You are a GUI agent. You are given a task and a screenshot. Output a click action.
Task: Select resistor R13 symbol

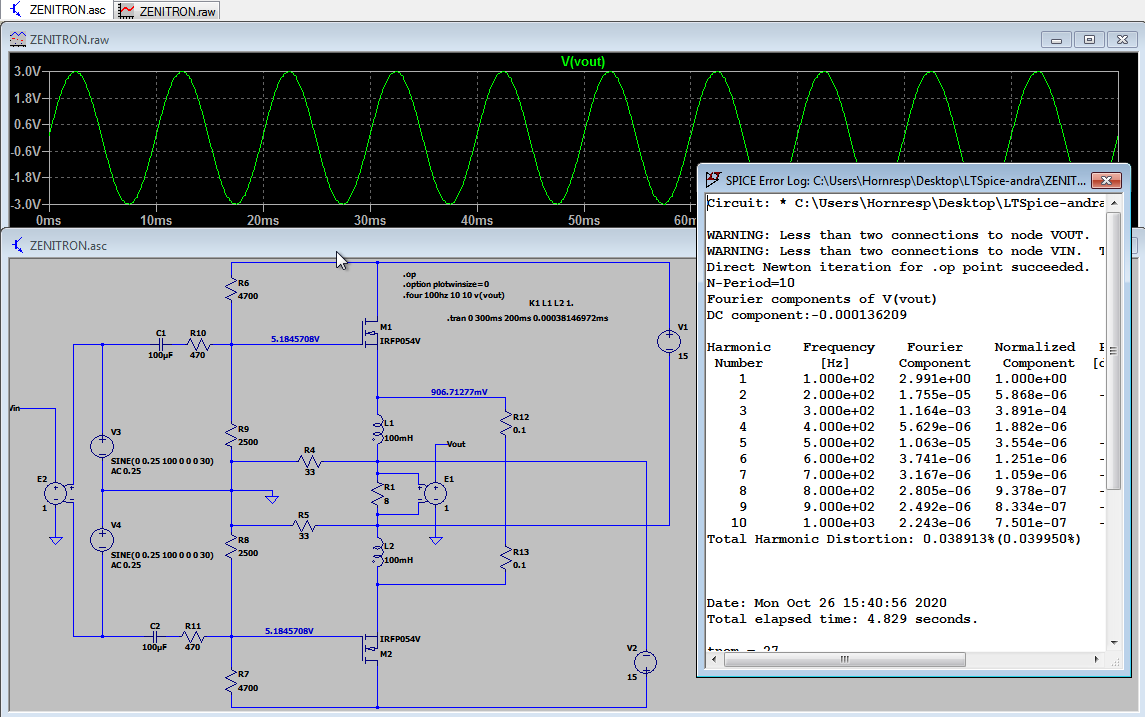point(505,559)
